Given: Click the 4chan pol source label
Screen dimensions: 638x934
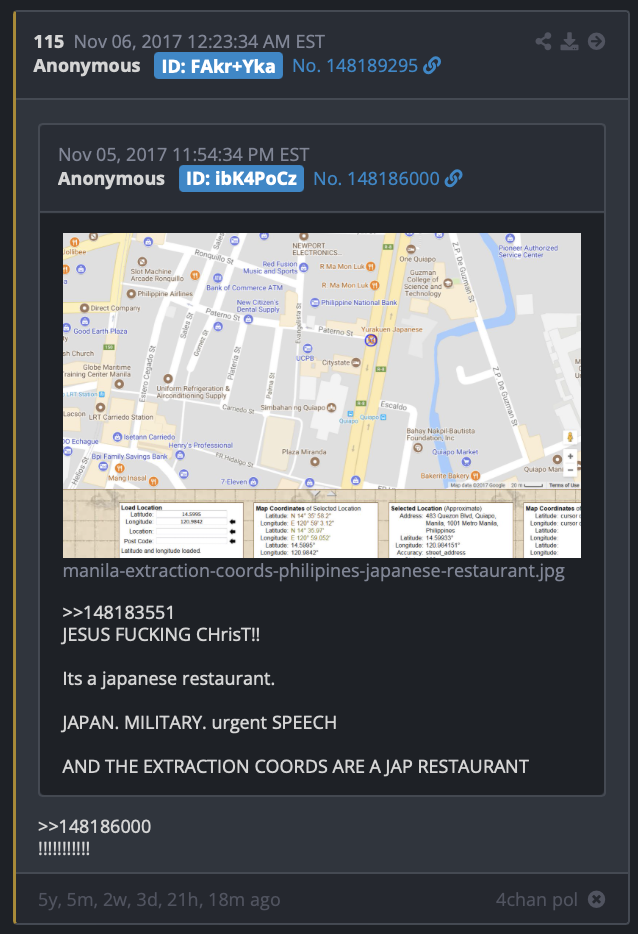Looking at the screenshot, I should point(537,899).
